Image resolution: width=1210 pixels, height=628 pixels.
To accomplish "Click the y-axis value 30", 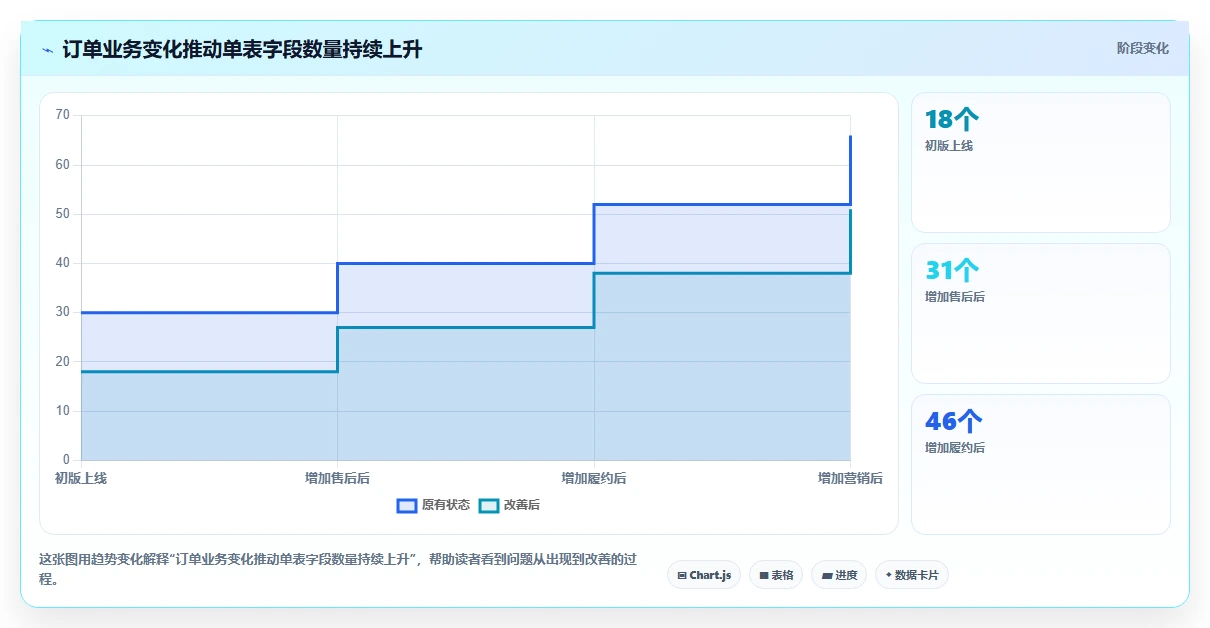I will click(62, 312).
